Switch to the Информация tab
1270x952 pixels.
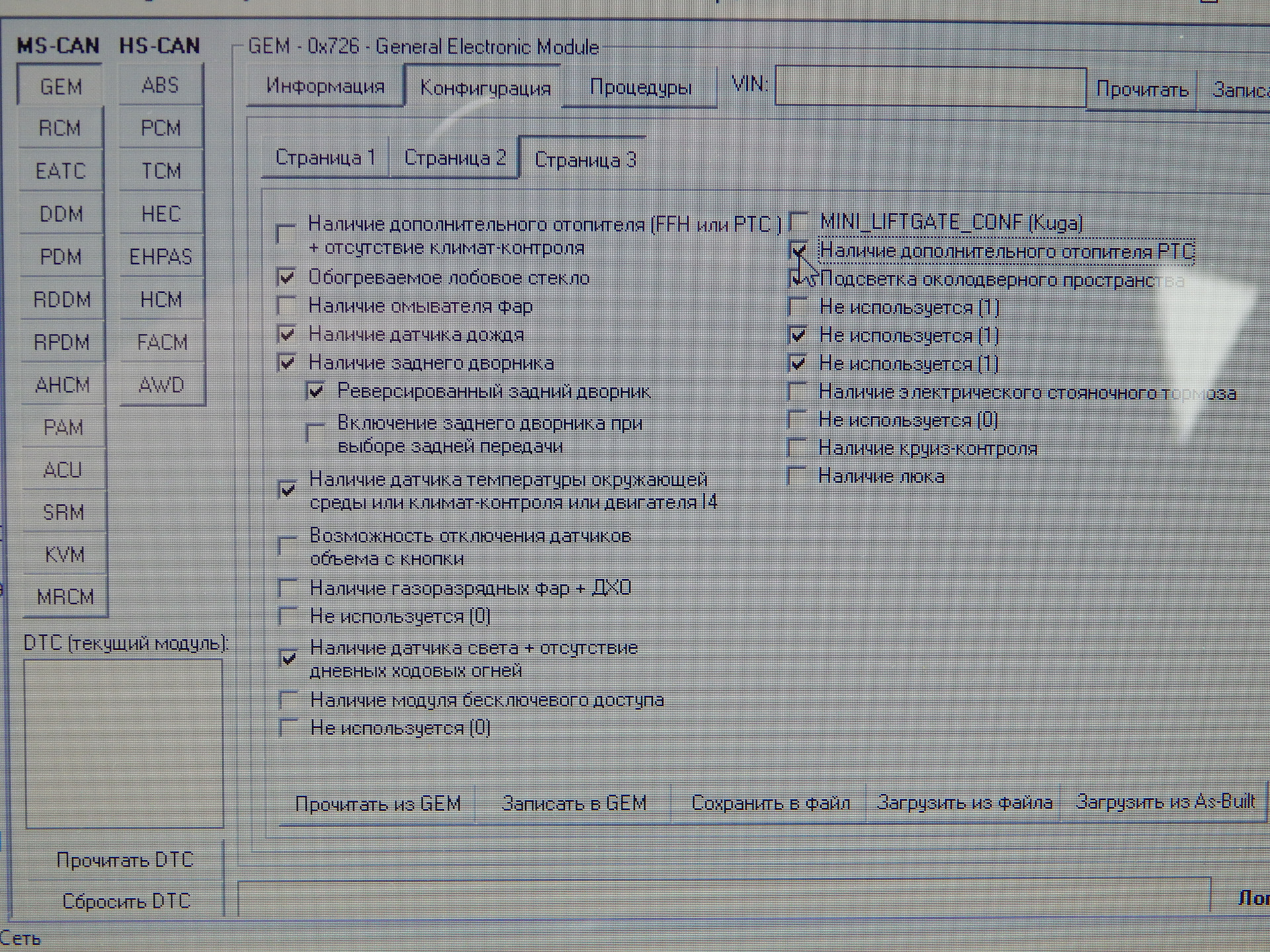(x=325, y=87)
